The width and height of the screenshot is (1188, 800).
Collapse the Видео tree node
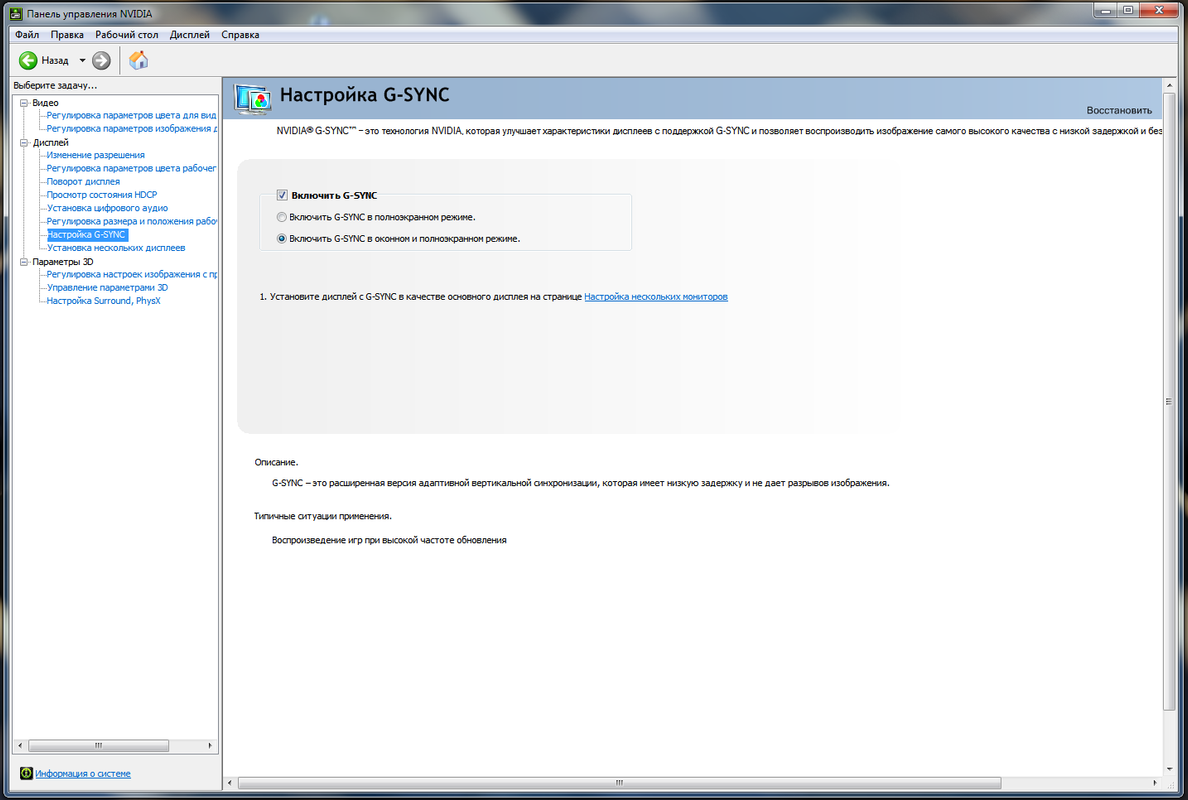pyautogui.click(x=24, y=103)
